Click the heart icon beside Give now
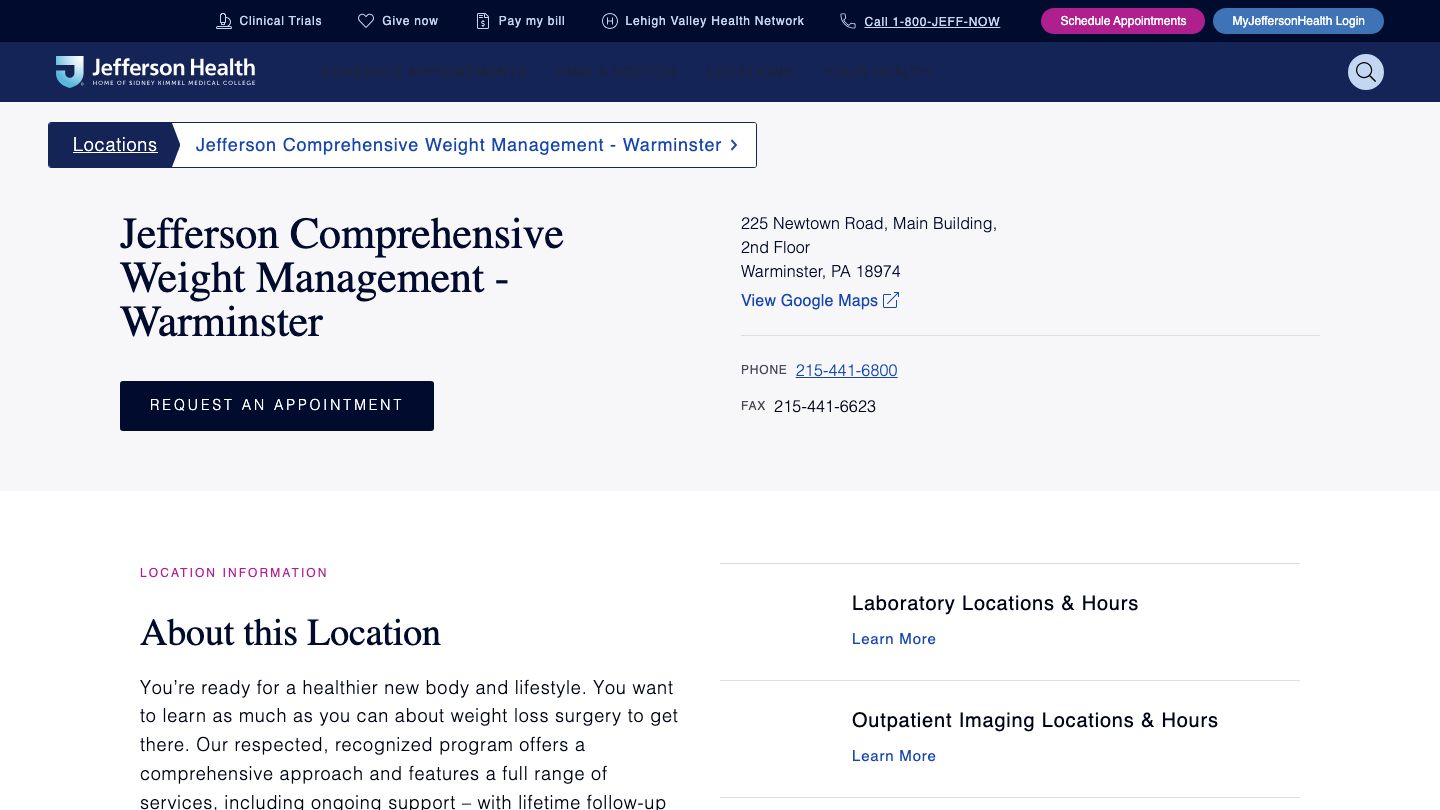Screen dimensions: 1440x810 pos(365,20)
